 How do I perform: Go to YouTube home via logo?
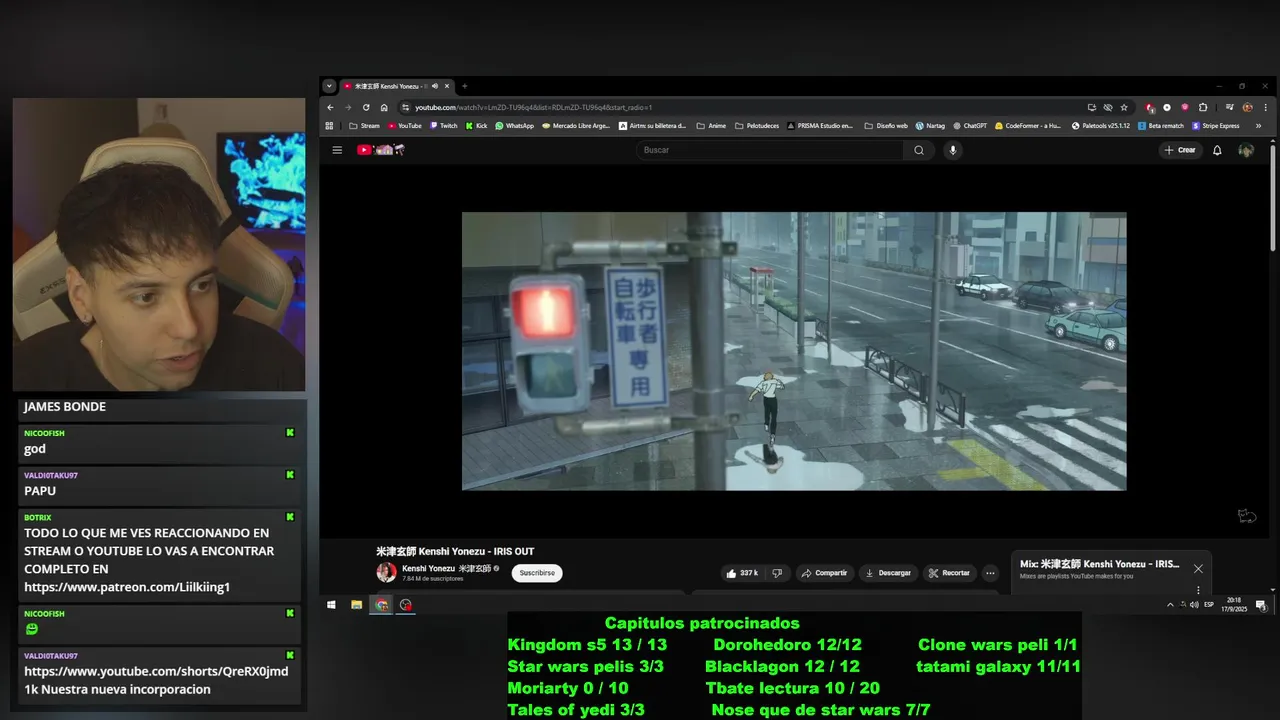380,150
